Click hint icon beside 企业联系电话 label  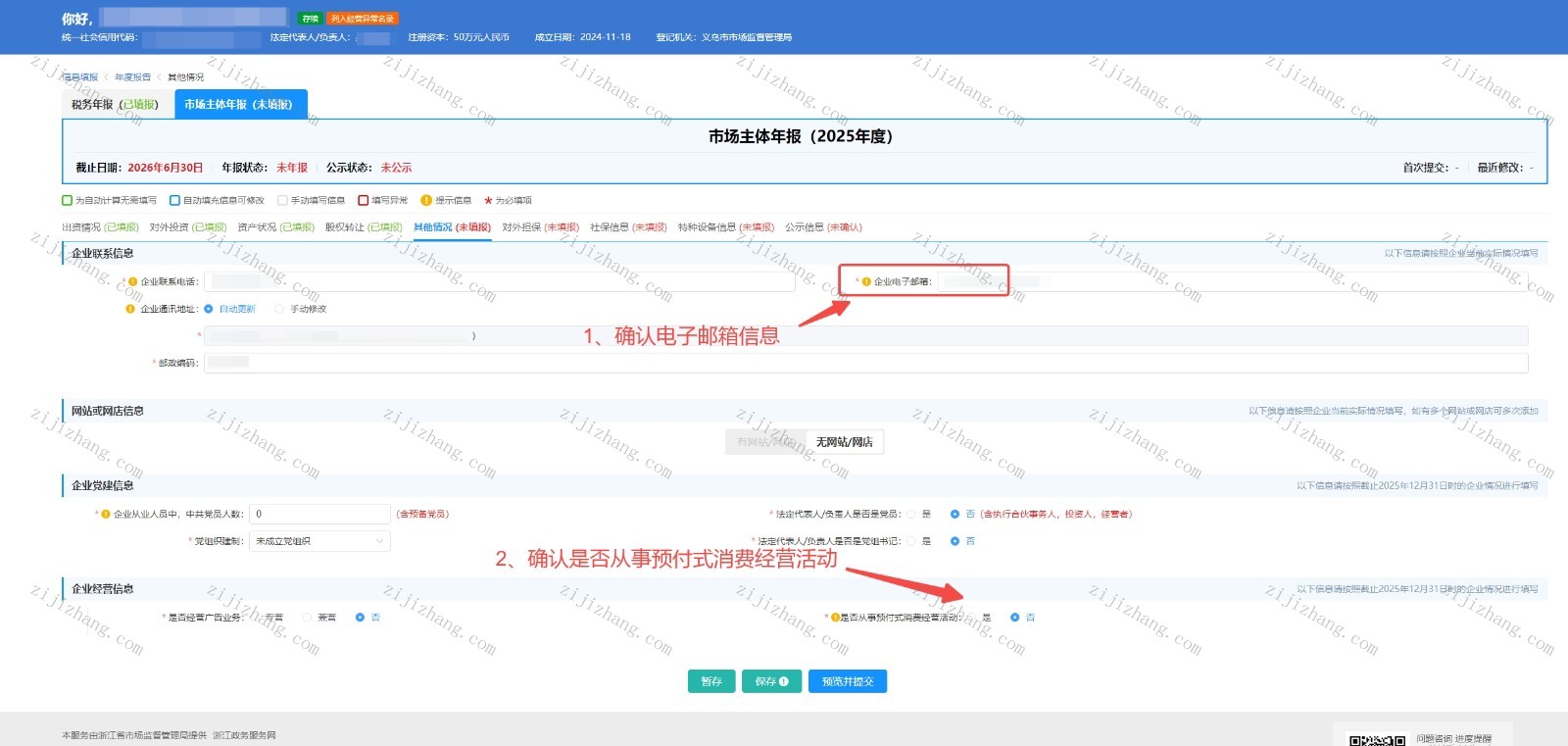[133, 281]
